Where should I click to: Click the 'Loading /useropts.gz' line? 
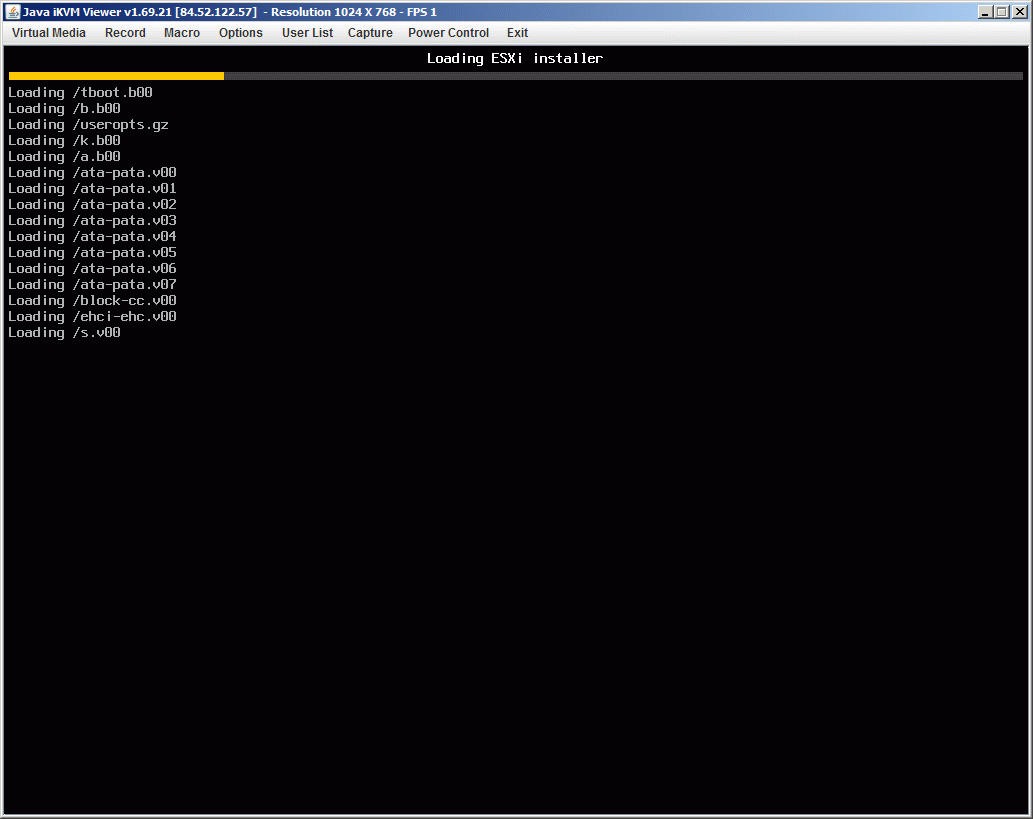(88, 125)
